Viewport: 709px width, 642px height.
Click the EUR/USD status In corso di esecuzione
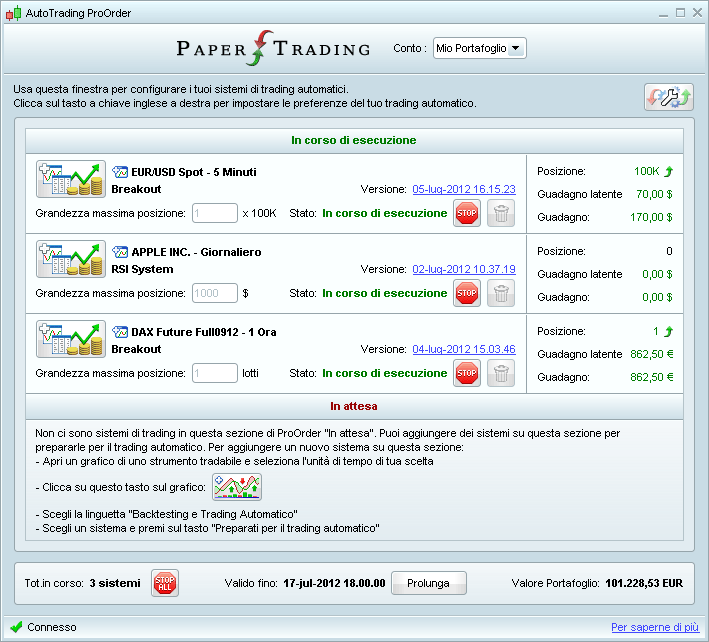tap(385, 213)
